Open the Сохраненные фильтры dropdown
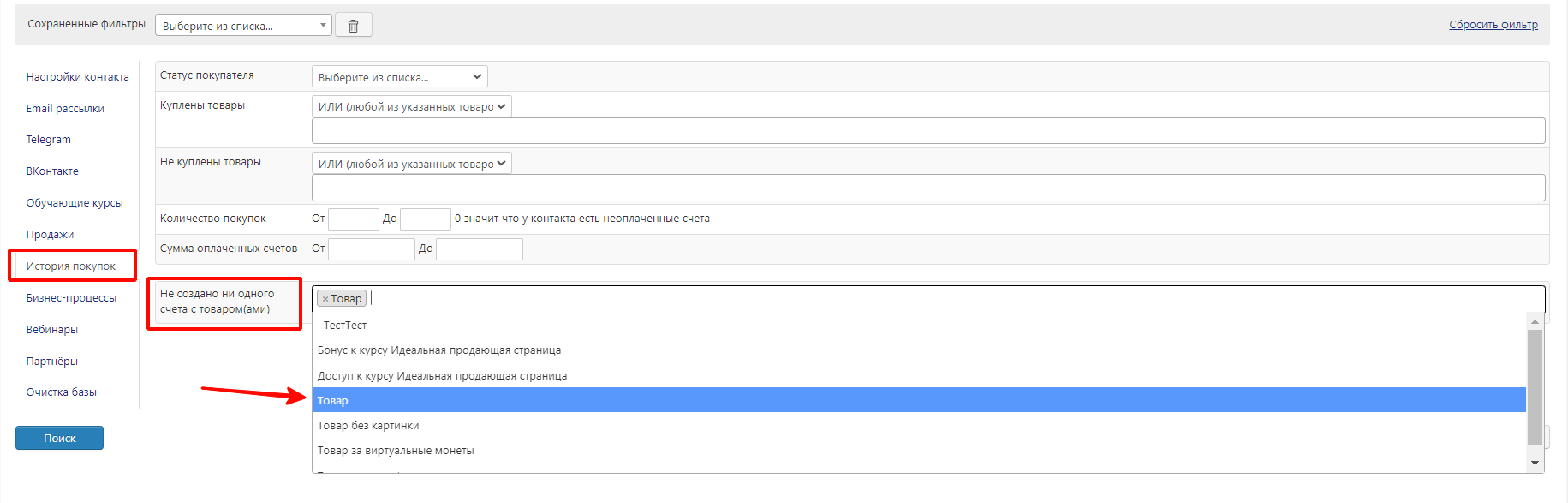The image size is (1568, 503). pyautogui.click(x=243, y=26)
